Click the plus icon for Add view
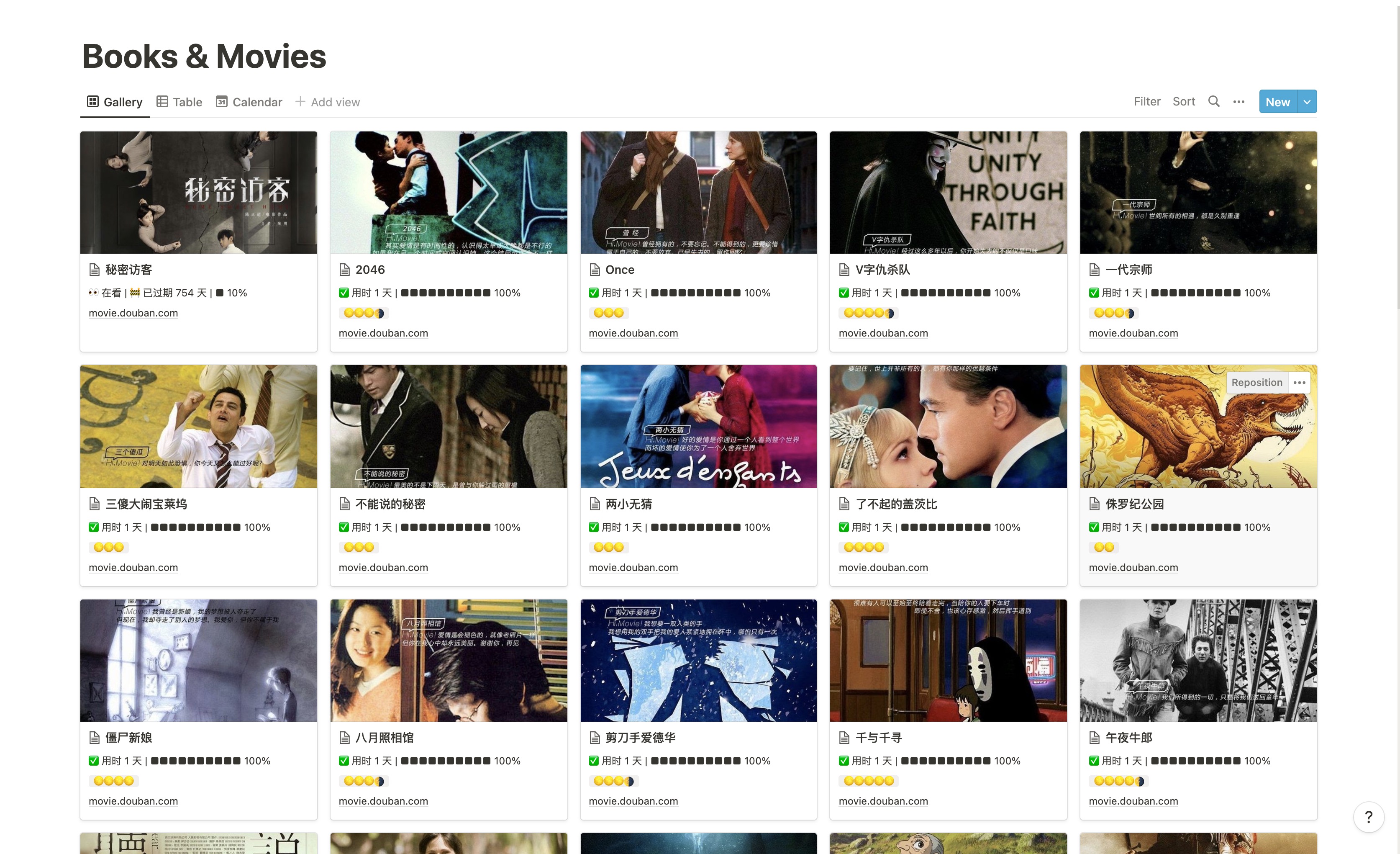Screen dimensions: 1400x854 300,102
